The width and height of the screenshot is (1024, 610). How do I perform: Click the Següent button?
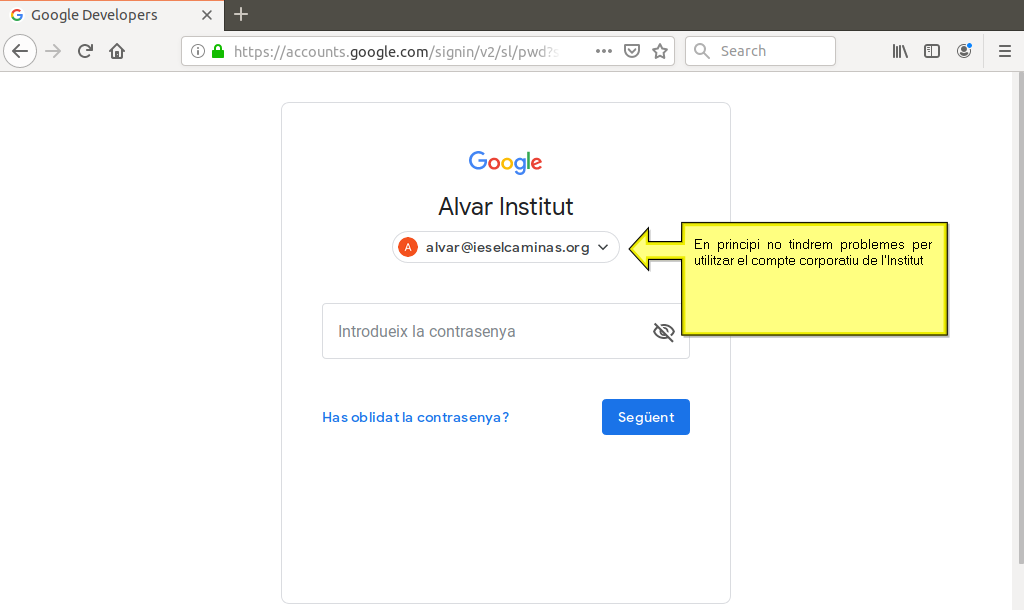point(646,417)
